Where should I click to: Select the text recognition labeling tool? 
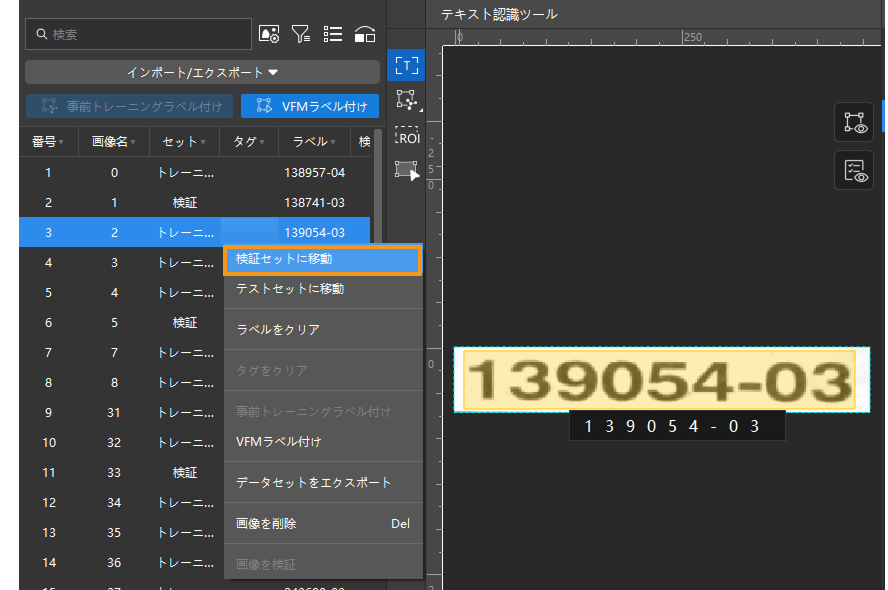406,66
